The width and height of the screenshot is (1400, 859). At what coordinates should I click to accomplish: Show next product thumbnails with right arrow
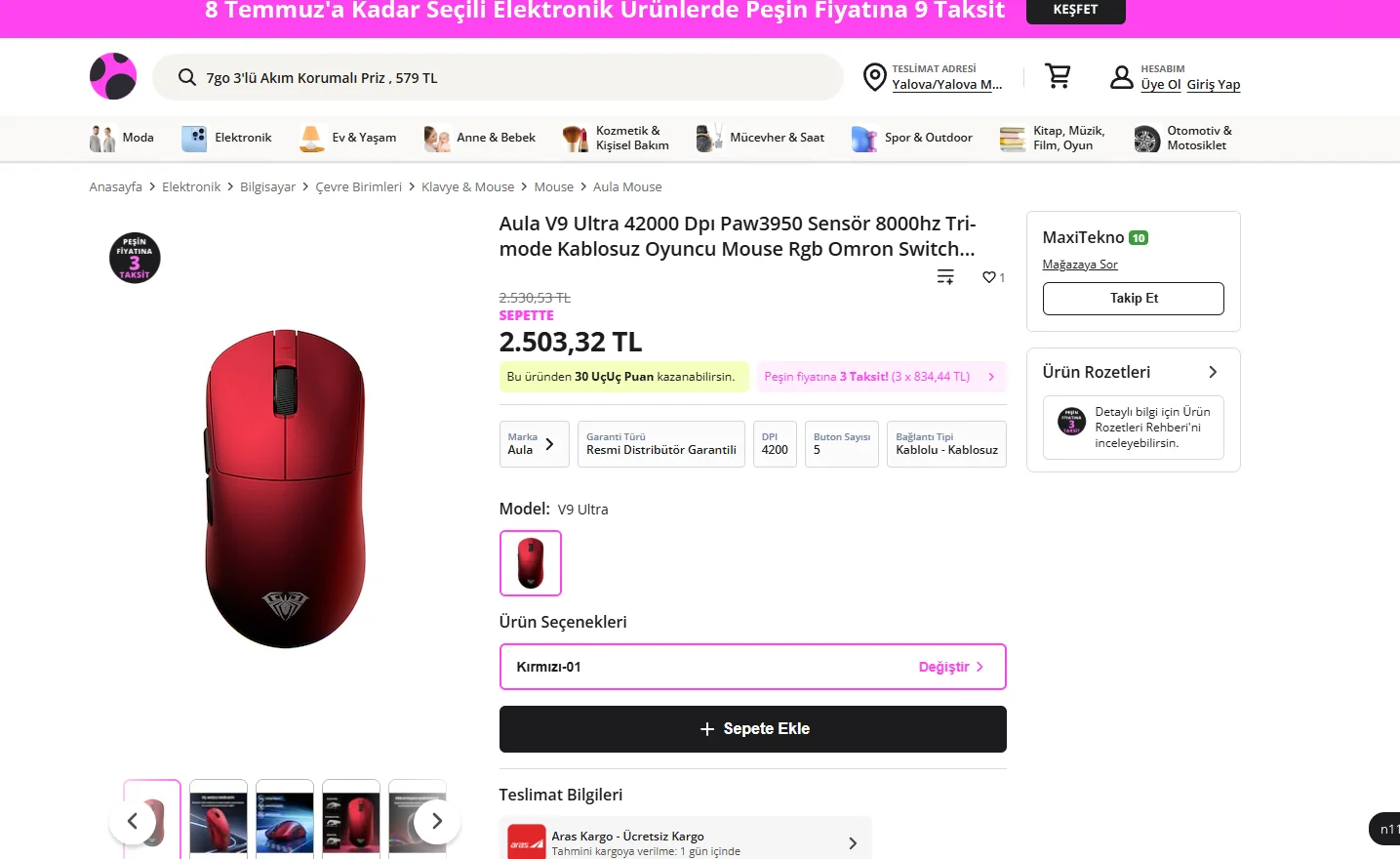click(x=436, y=822)
